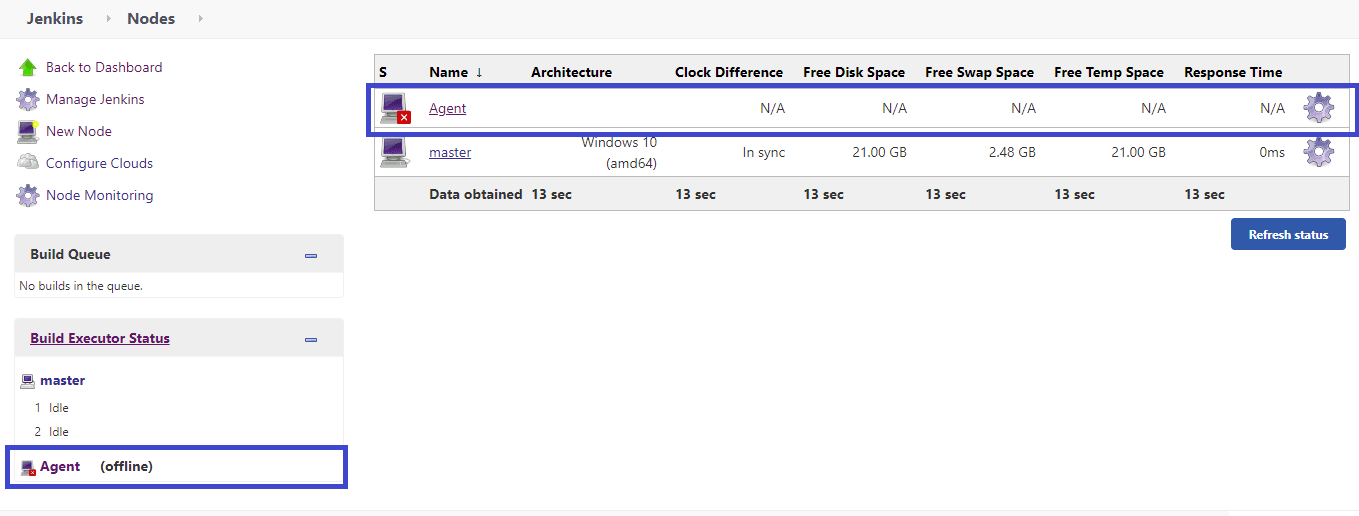Sort by Free Swap Space column header
Image resolution: width=1359 pixels, height=516 pixels.
tap(980, 72)
